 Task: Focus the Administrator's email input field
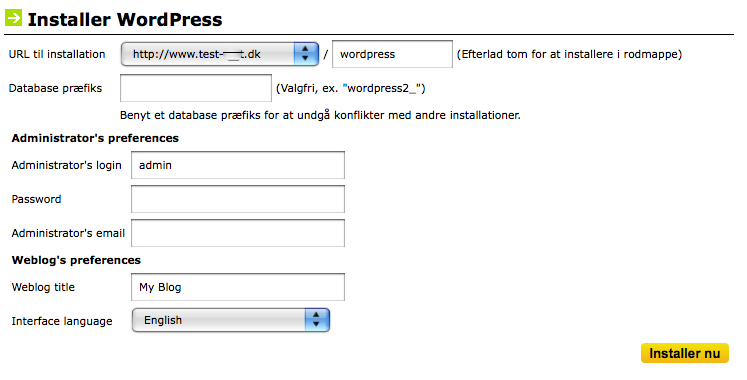(238, 233)
